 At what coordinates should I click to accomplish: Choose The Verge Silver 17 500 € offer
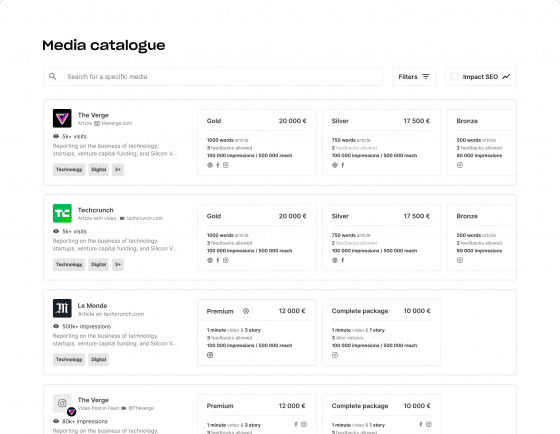click(x=381, y=143)
